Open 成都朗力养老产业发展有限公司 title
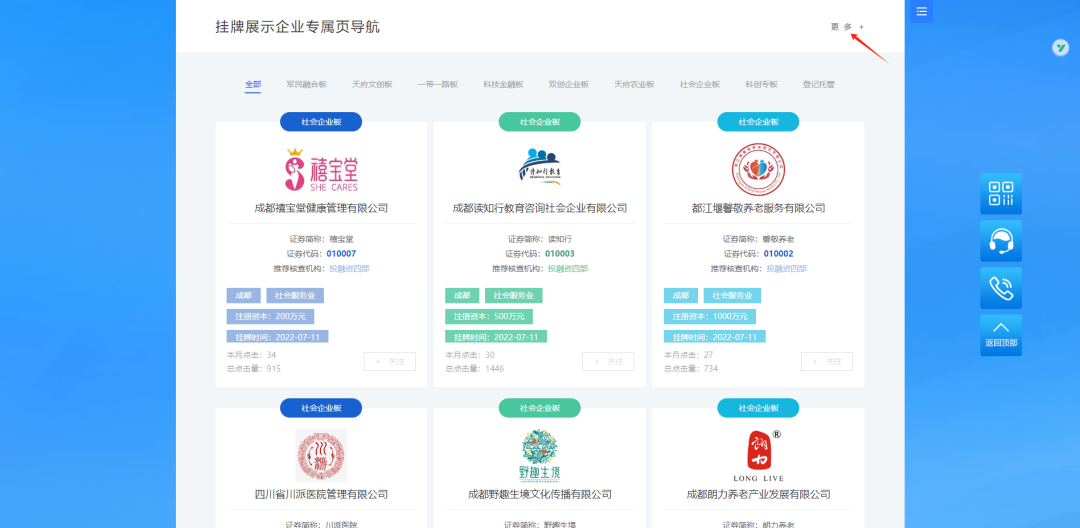This screenshot has height=528, width=1080. coord(758,494)
